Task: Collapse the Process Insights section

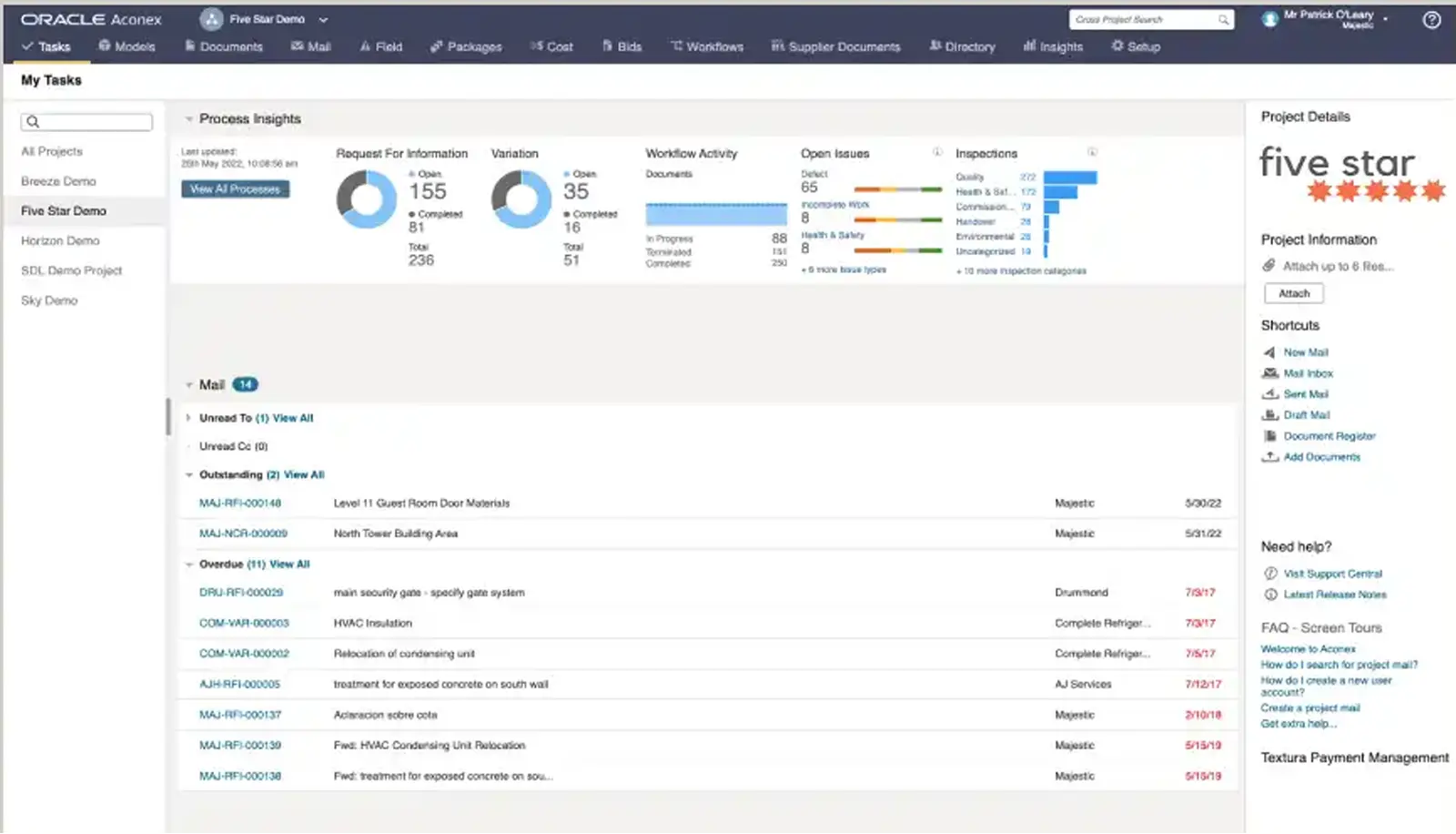Action: pyautogui.click(x=188, y=119)
